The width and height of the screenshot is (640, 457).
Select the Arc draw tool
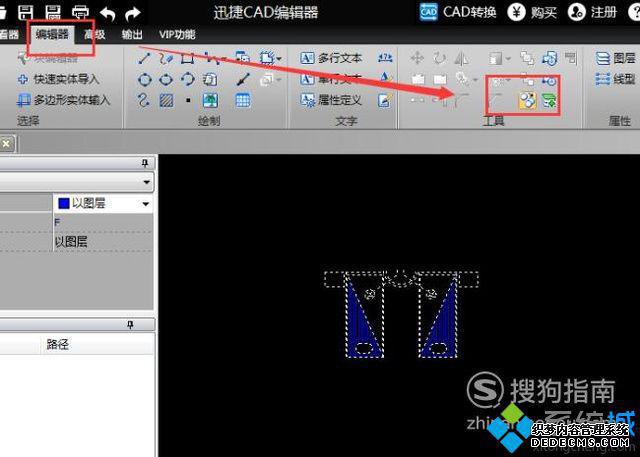click(187, 79)
